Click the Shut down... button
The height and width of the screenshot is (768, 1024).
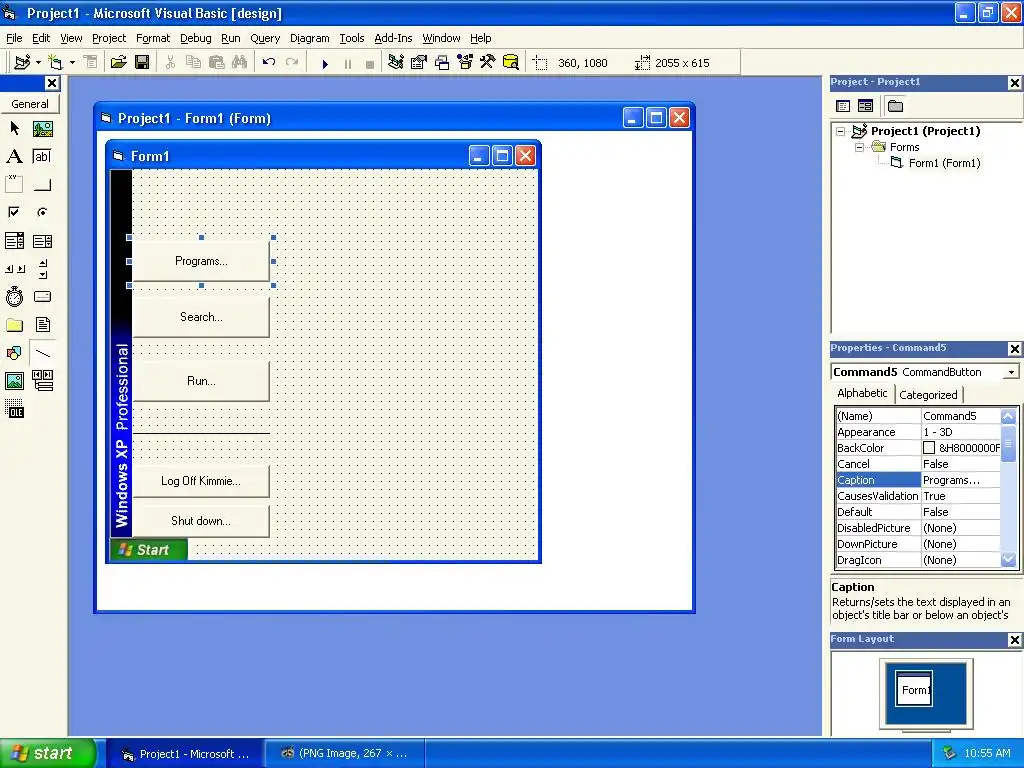point(201,520)
